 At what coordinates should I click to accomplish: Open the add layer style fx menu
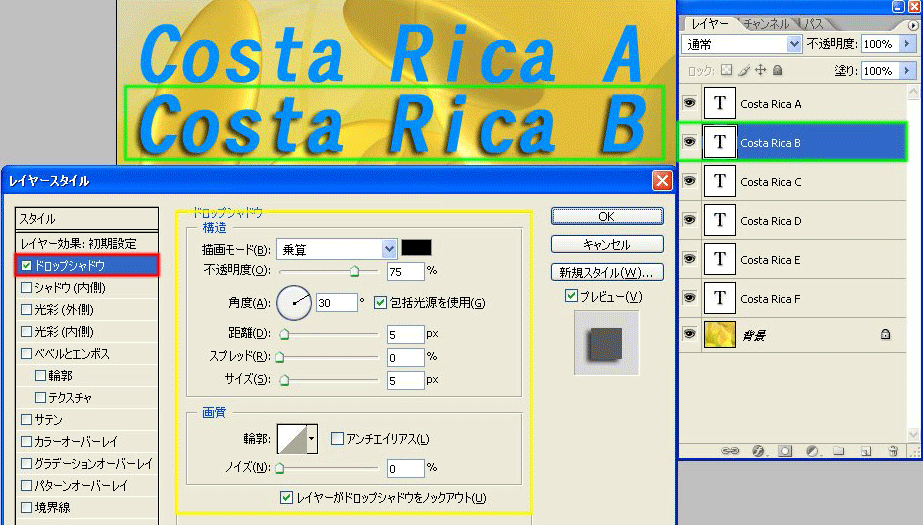click(758, 451)
